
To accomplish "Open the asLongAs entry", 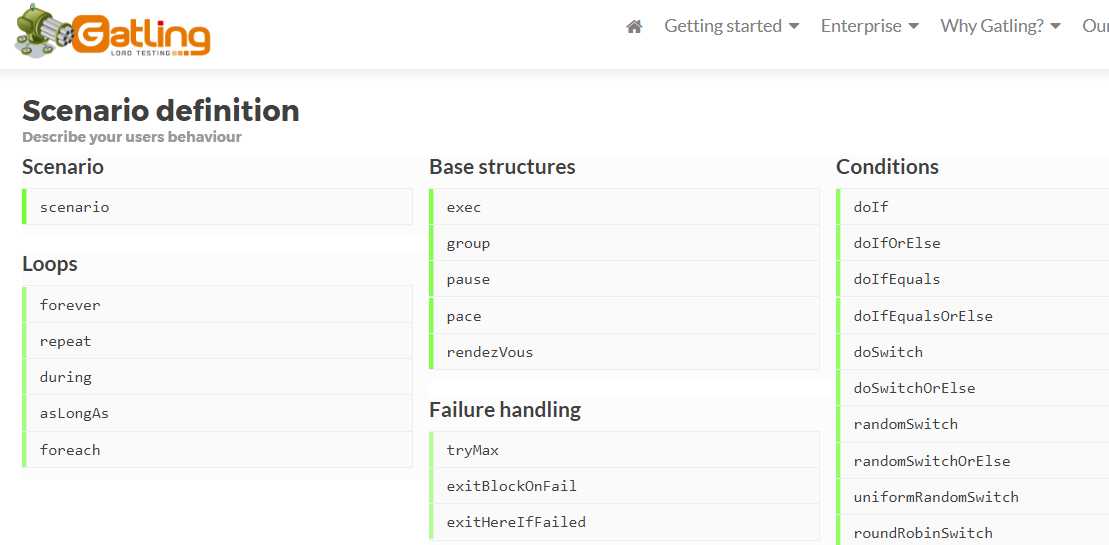I will tap(217, 413).
